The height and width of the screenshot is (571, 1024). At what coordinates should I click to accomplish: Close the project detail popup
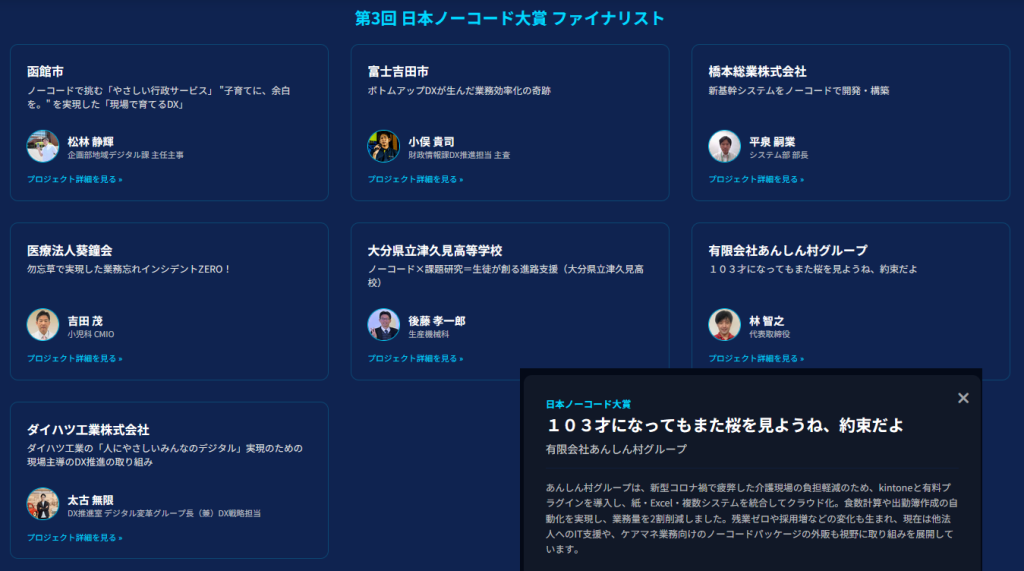pyautogui.click(x=963, y=398)
